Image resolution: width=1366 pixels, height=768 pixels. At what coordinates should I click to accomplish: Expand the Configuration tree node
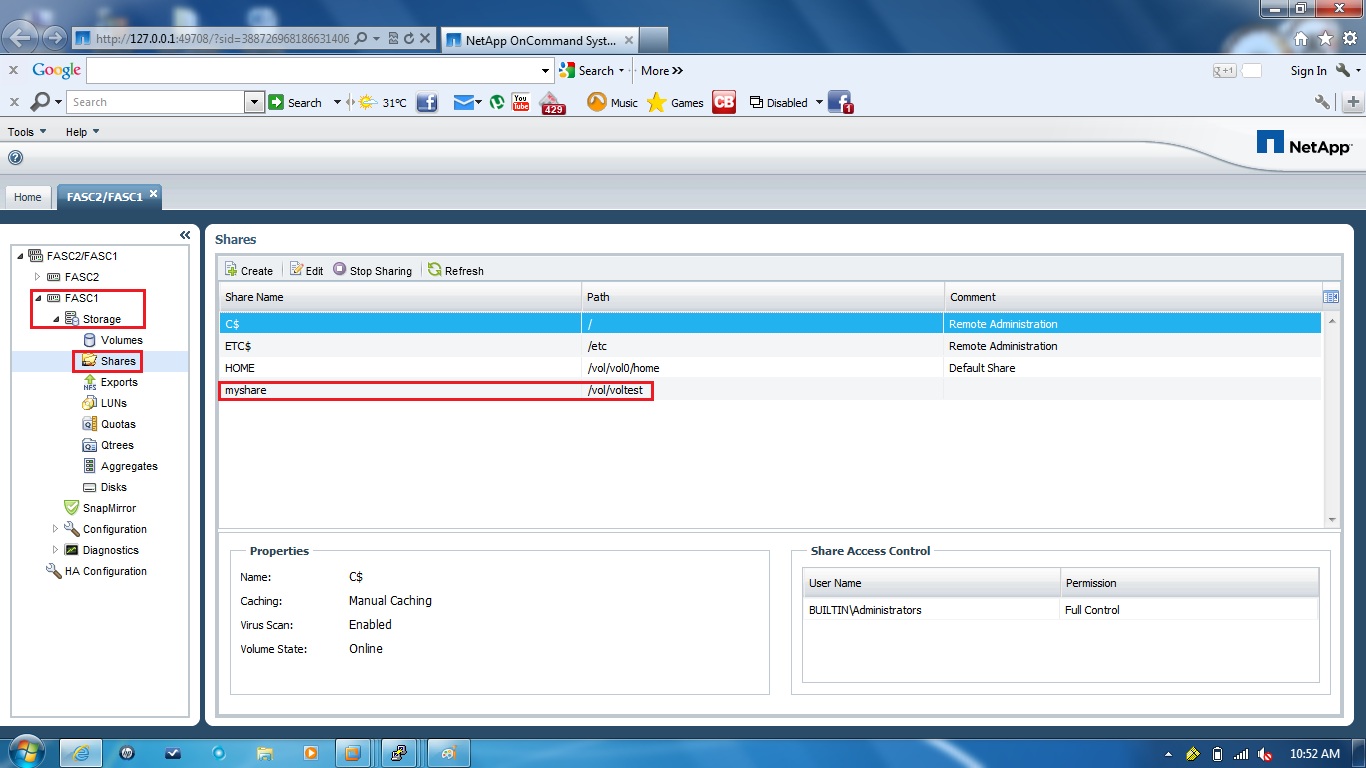(56, 529)
